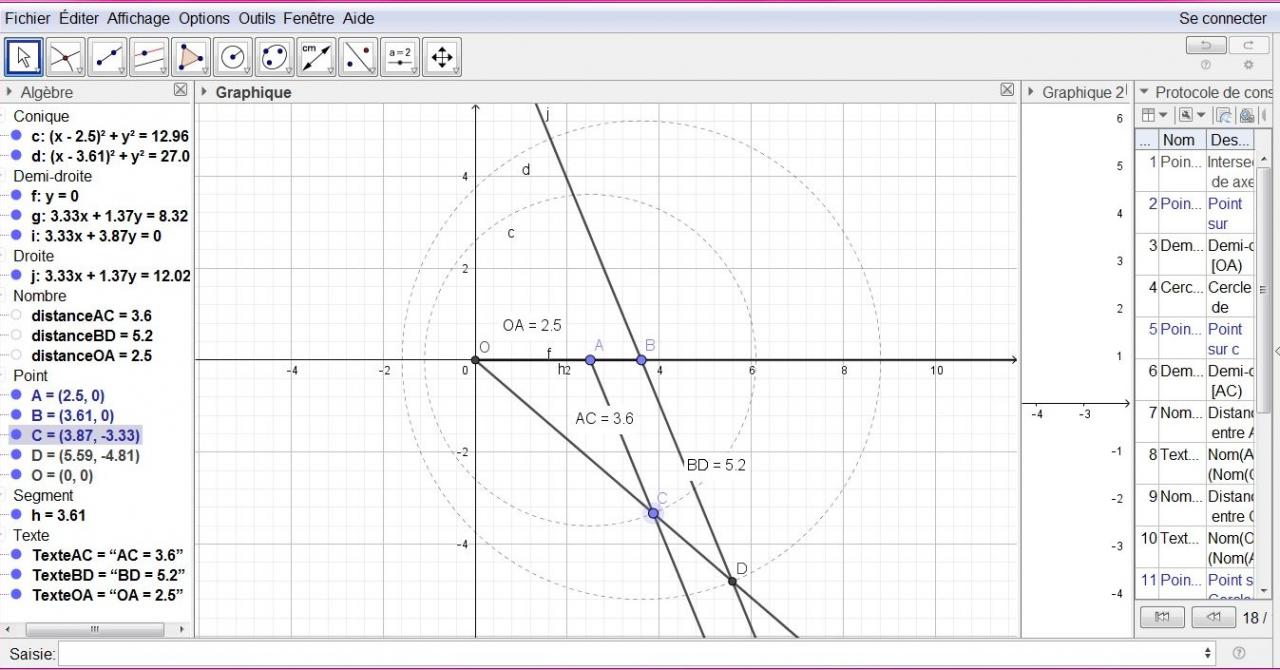This screenshot has height=670, width=1280.
Task: Click Se connecter to sign in
Action: [x=1222, y=18]
